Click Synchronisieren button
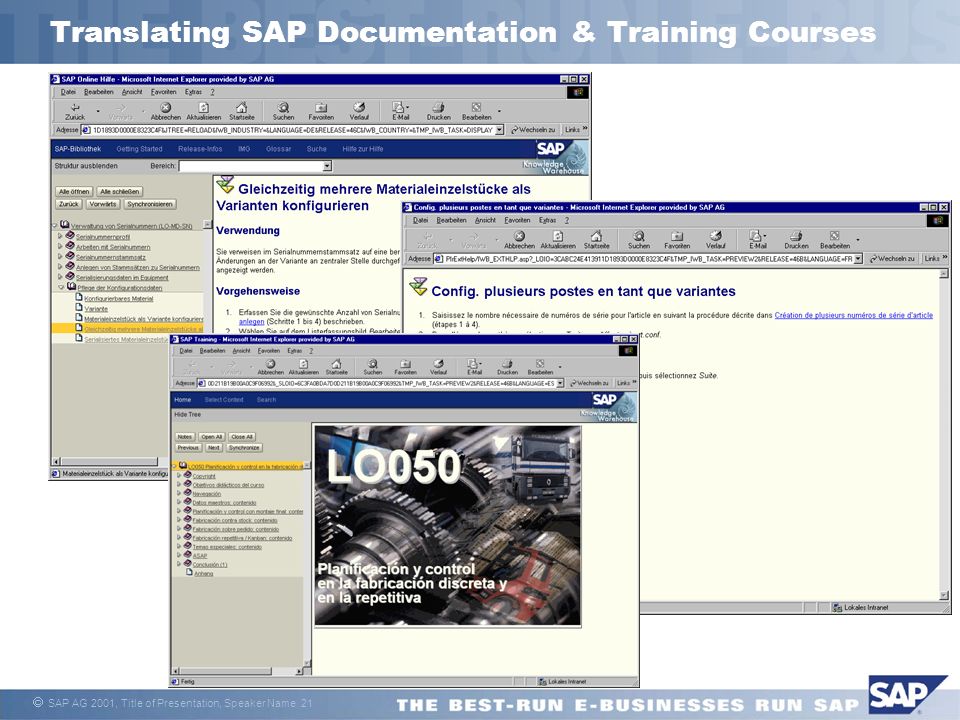Image resolution: width=960 pixels, height=720 pixels. pyautogui.click(x=150, y=204)
